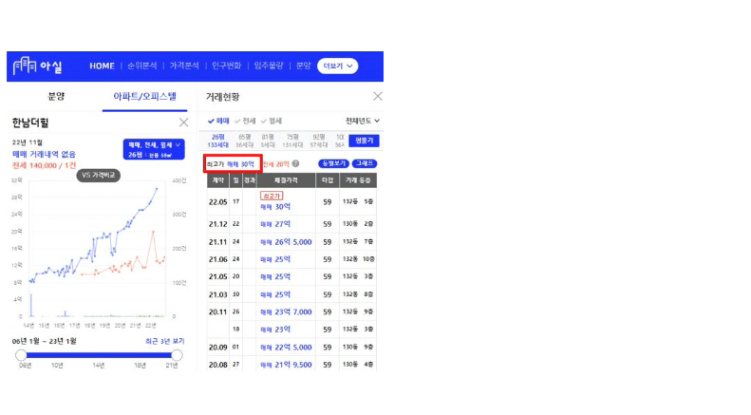This screenshot has height=415, width=751.
Task: Close the 거래현황 panel
Action: tap(377, 96)
